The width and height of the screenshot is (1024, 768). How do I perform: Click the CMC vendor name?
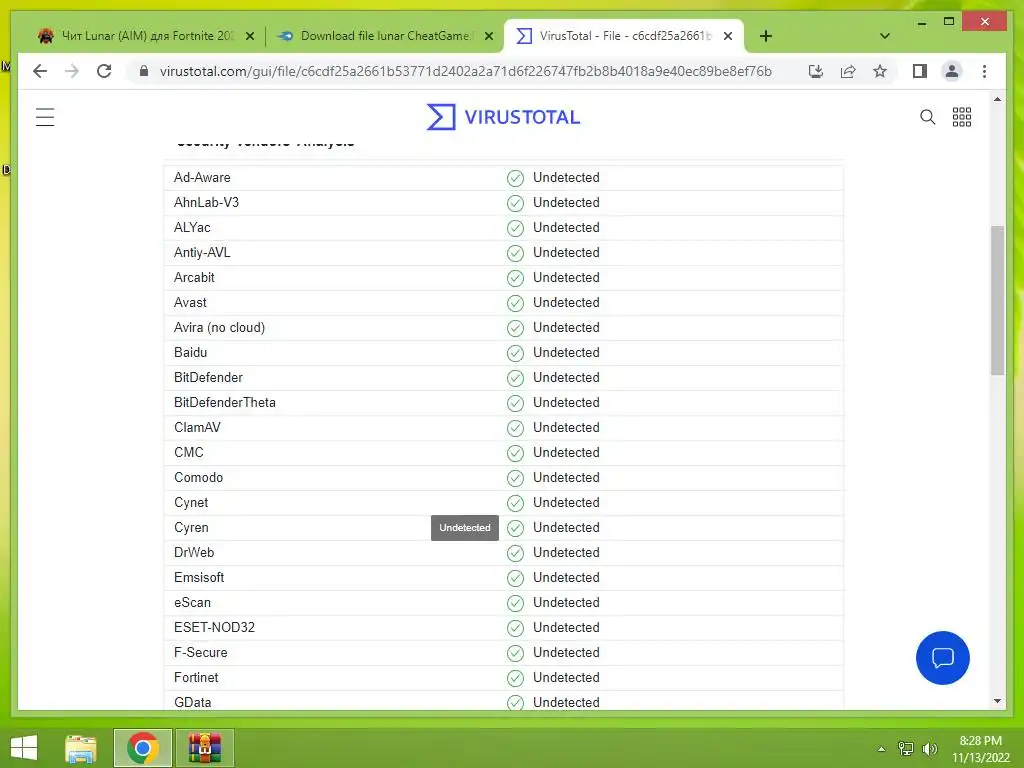click(x=189, y=453)
